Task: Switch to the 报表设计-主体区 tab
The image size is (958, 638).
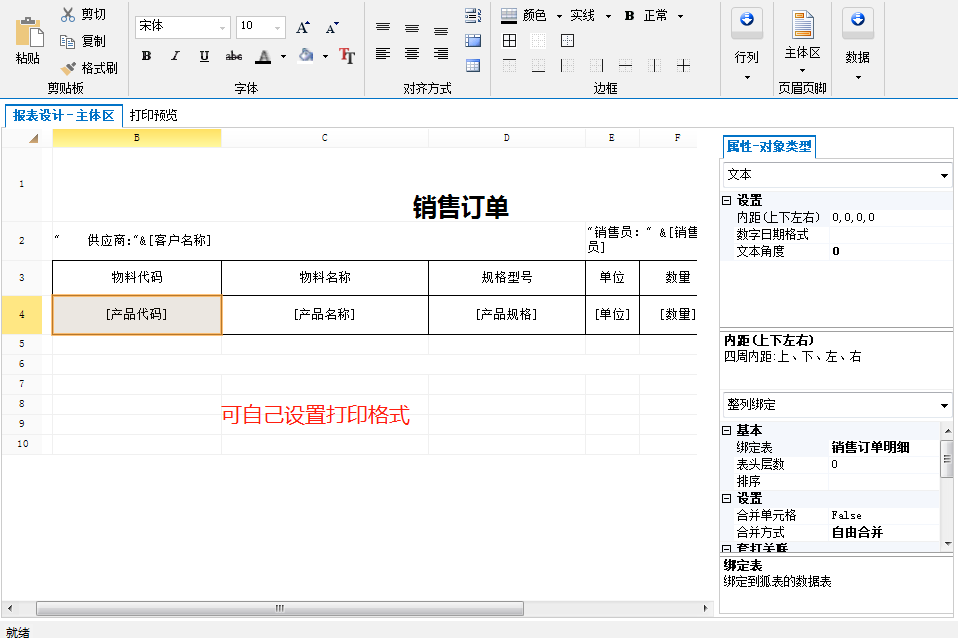Action: point(64,116)
